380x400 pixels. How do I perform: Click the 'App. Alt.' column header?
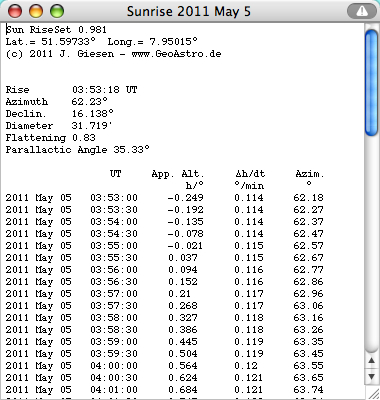pyautogui.click(x=178, y=174)
